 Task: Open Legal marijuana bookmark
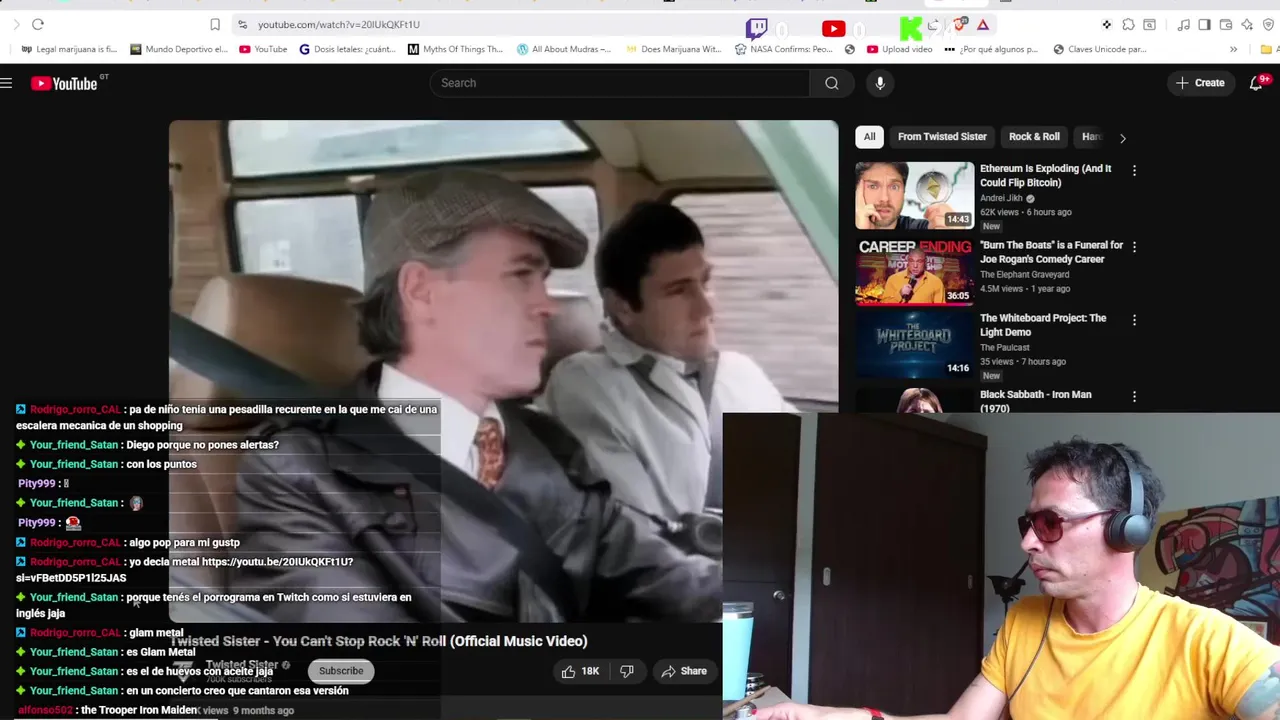tap(69, 49)
